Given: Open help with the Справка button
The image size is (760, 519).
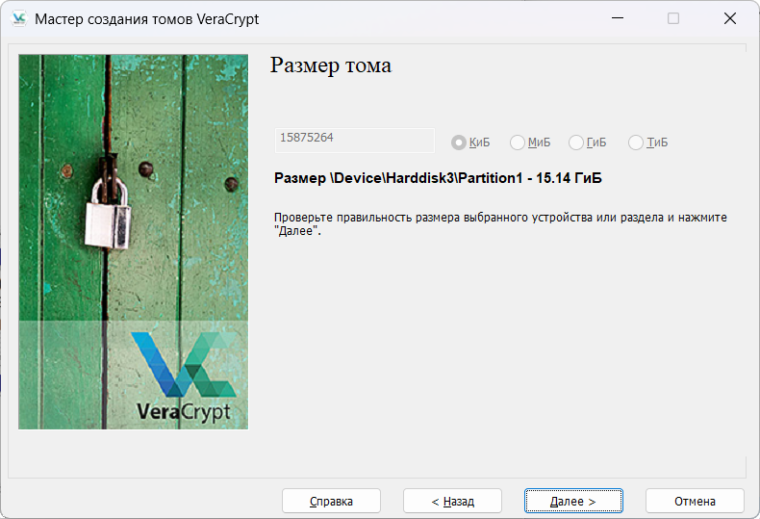Looking at the screenshot, I should tap(331, 501).
